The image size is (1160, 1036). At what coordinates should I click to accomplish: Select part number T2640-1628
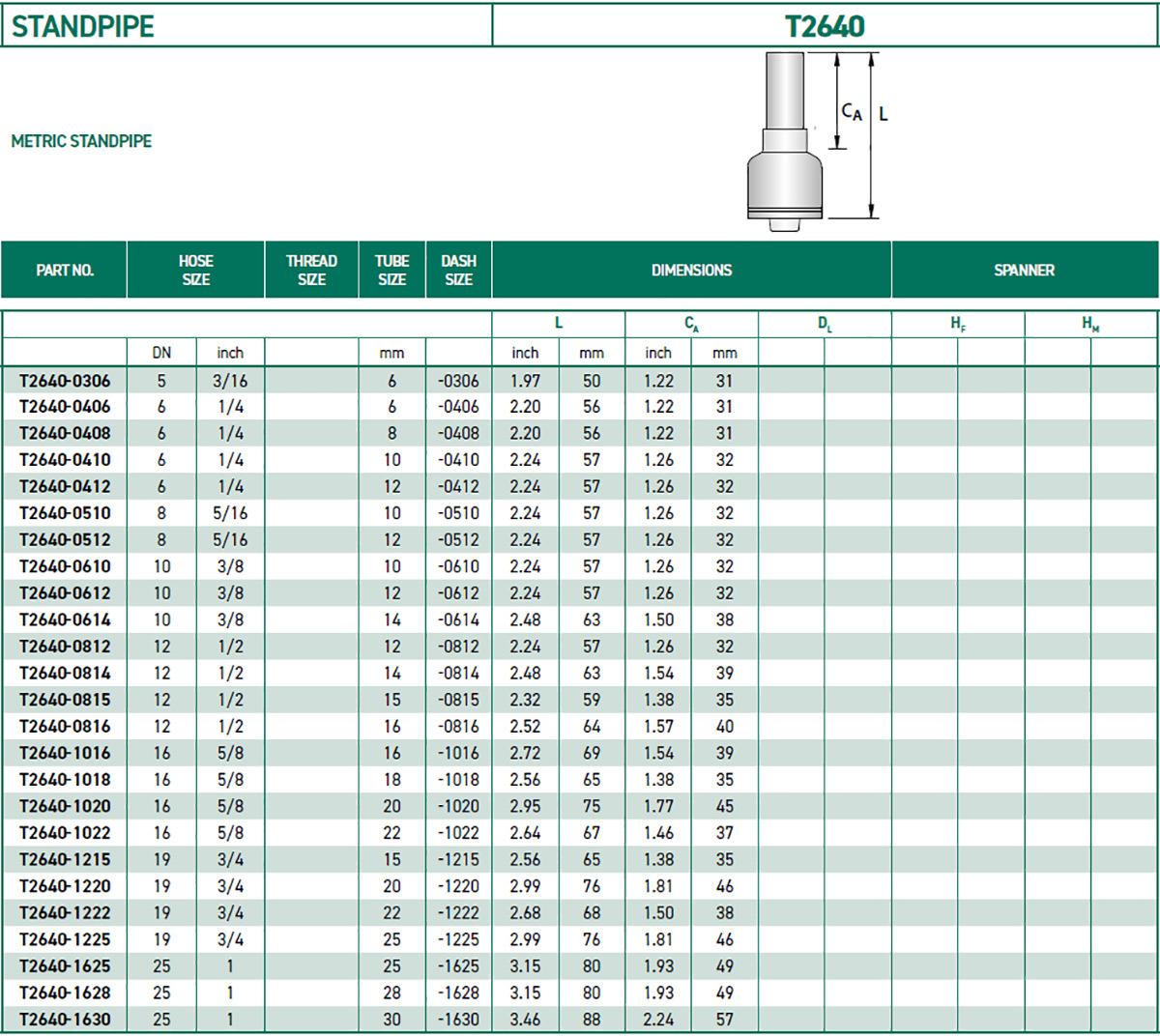pos(65,992)
